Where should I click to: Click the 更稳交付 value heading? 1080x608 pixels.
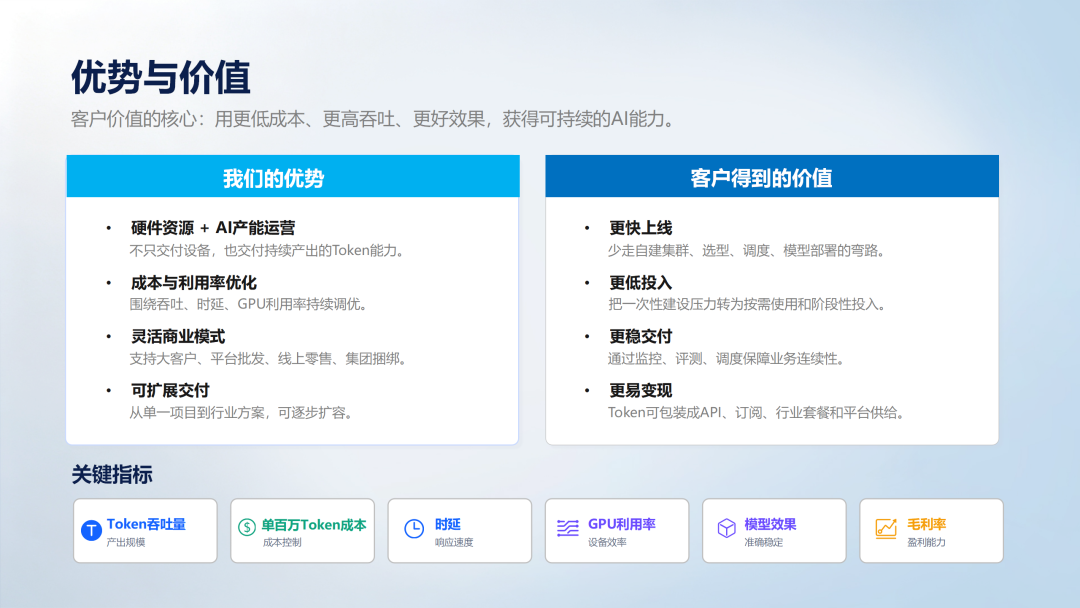click(641, 337)
